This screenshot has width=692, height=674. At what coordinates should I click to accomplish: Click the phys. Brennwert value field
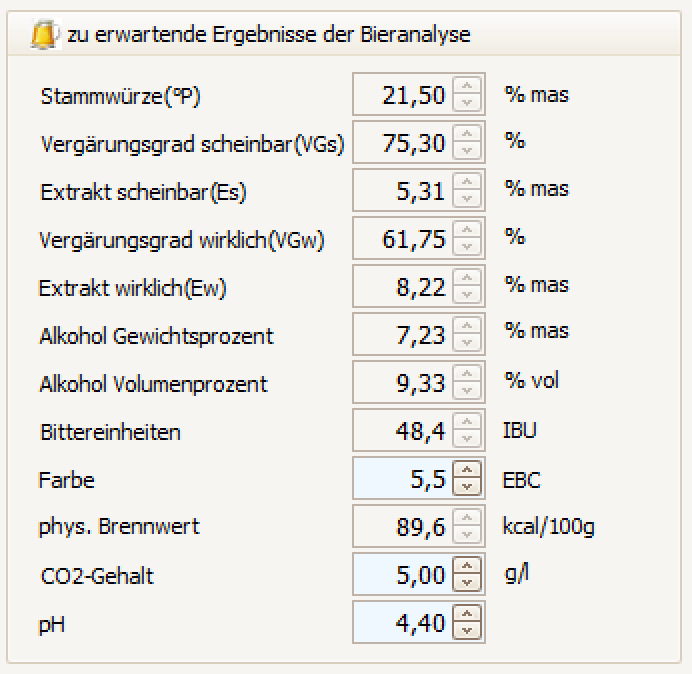click(402, 527)
